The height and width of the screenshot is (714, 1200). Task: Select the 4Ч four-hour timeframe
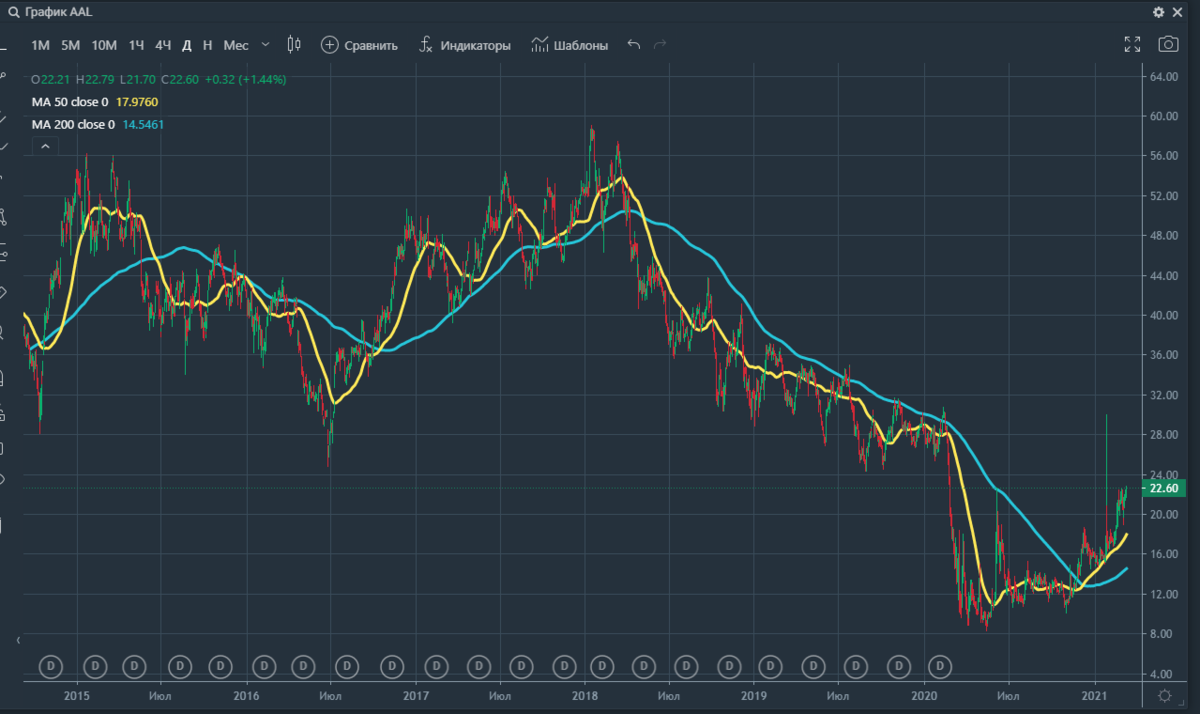[163, 45]
